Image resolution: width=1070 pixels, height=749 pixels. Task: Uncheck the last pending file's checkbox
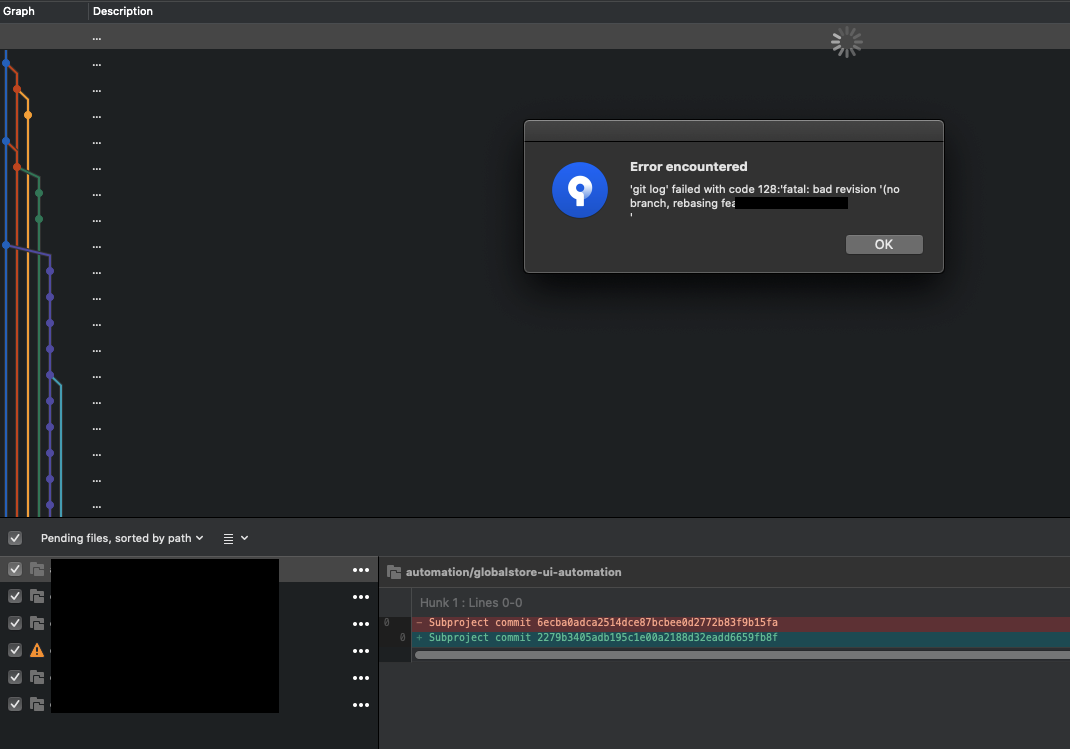15,704
